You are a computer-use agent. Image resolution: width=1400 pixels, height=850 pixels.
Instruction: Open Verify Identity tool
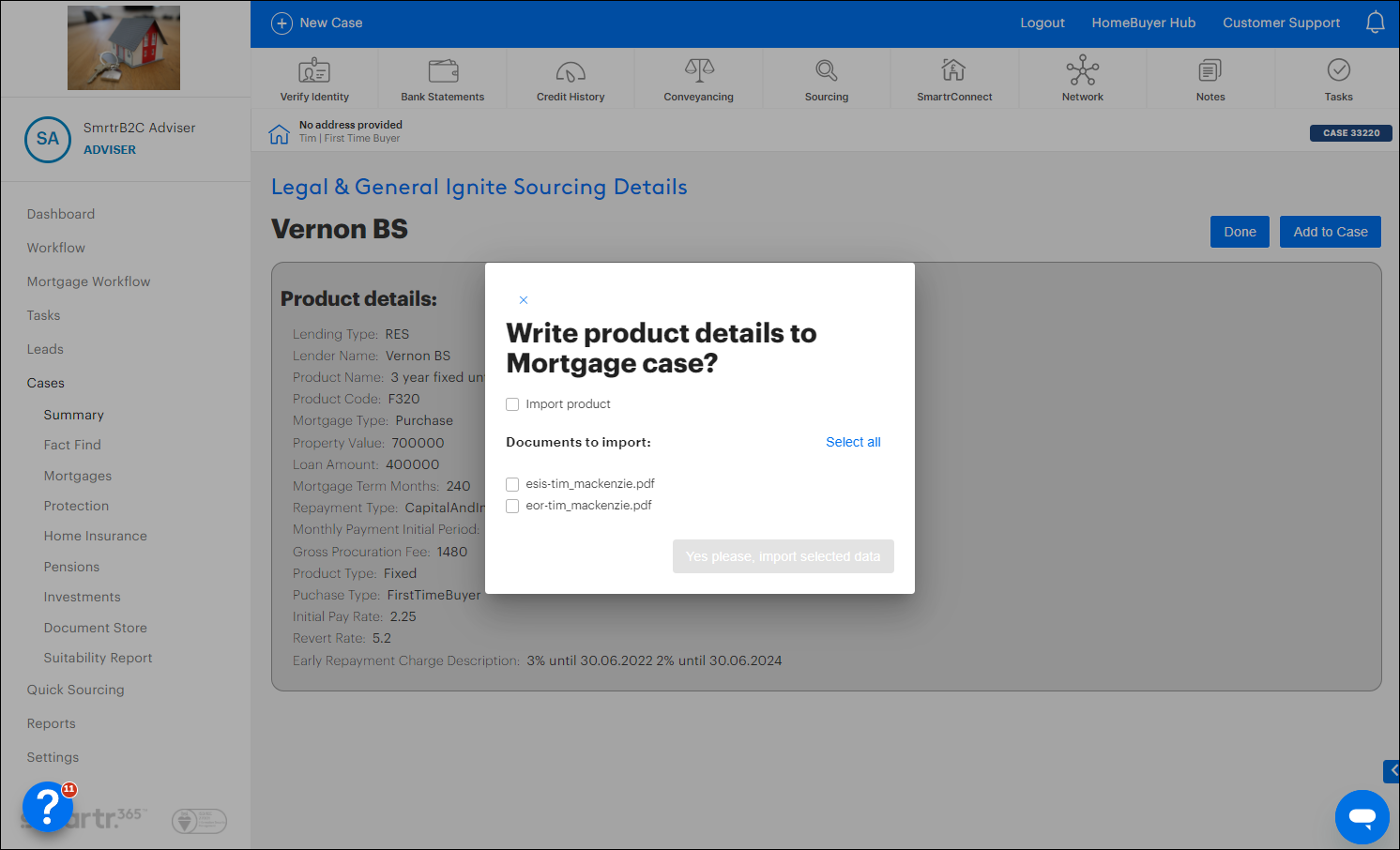314,79
